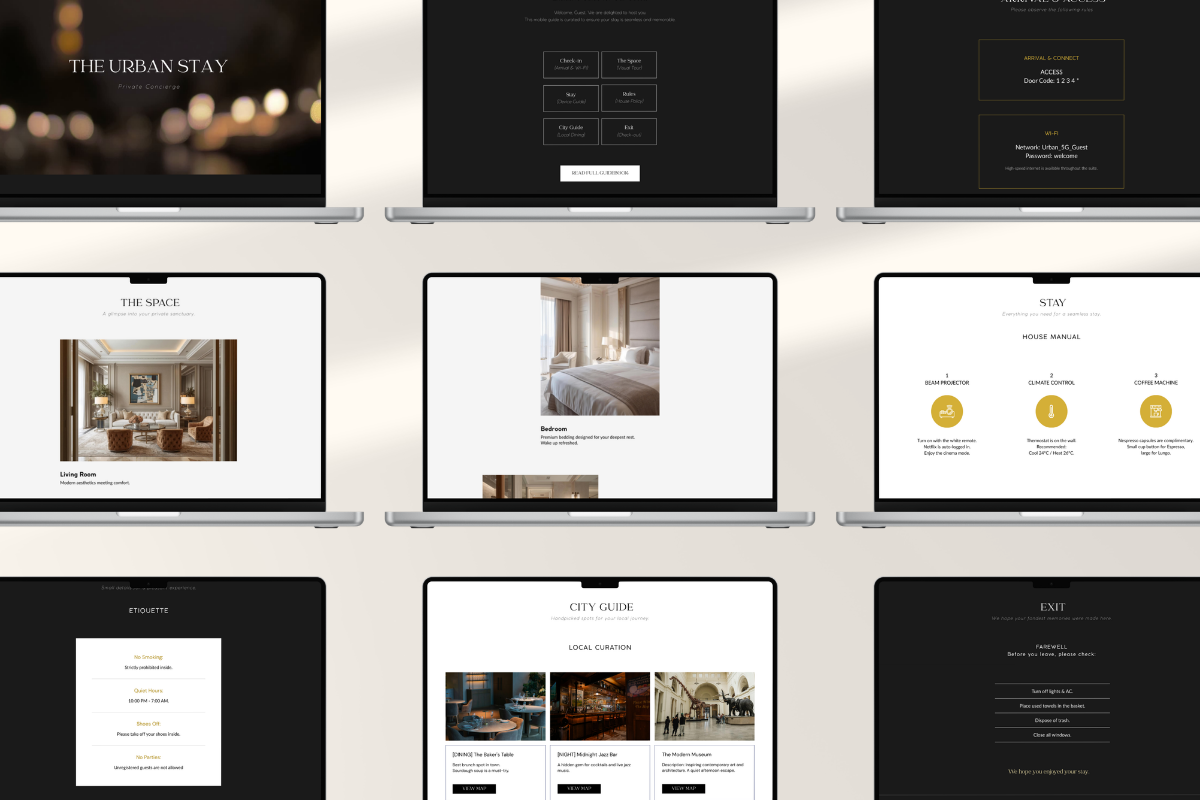Click the "Quiet Hours" rule heading
This screenshot has width=1200, height=800.
pos(149,690)
